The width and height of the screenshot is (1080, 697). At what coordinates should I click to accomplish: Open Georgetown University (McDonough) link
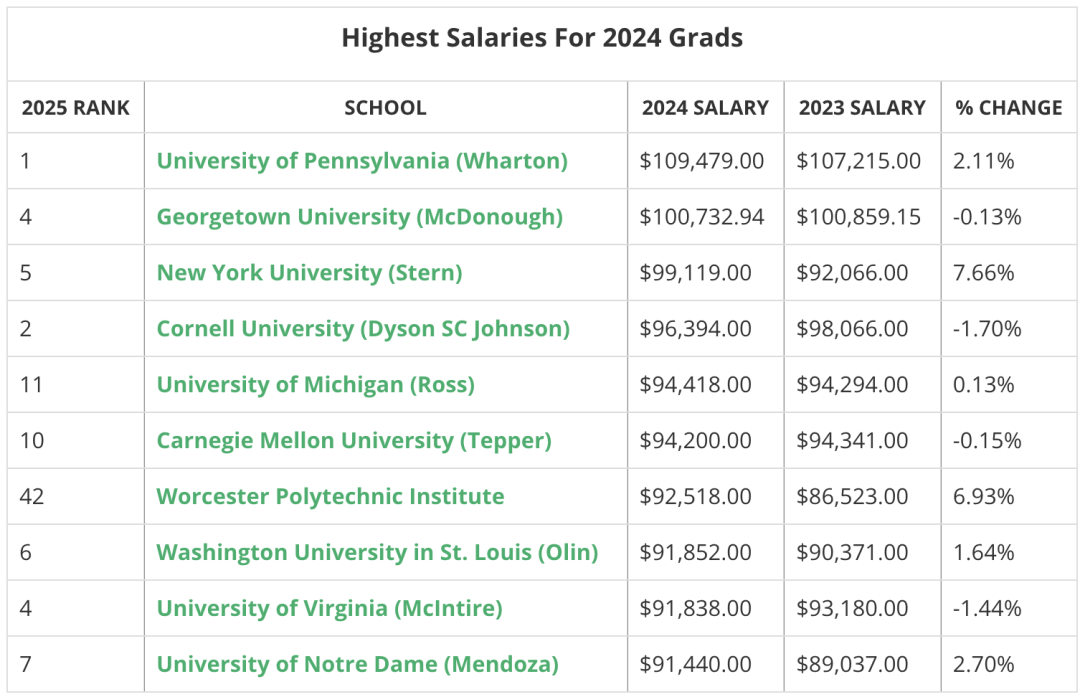click(360, 217)
